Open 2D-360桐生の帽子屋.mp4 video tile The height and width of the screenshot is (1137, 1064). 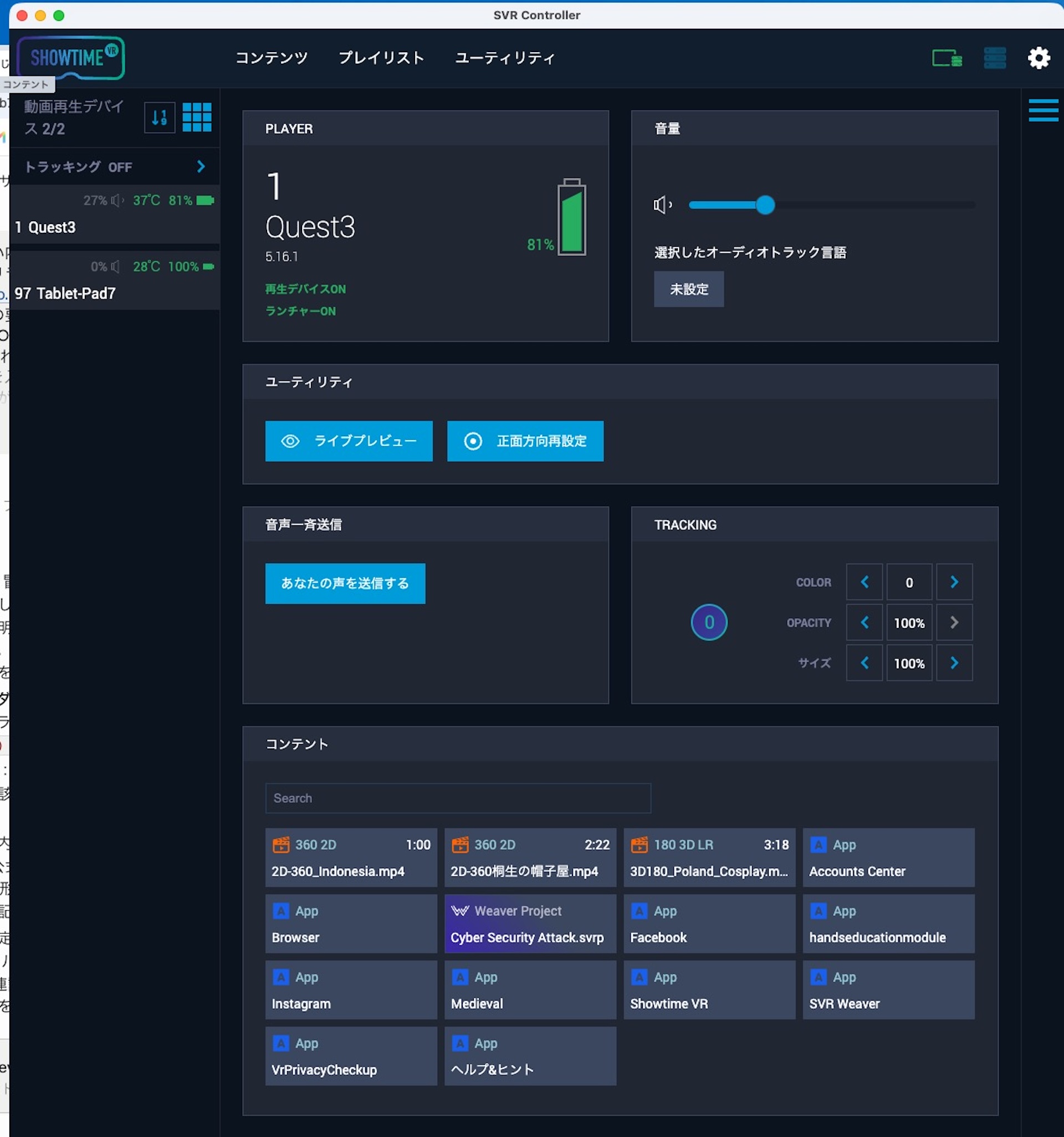point(530,858)
